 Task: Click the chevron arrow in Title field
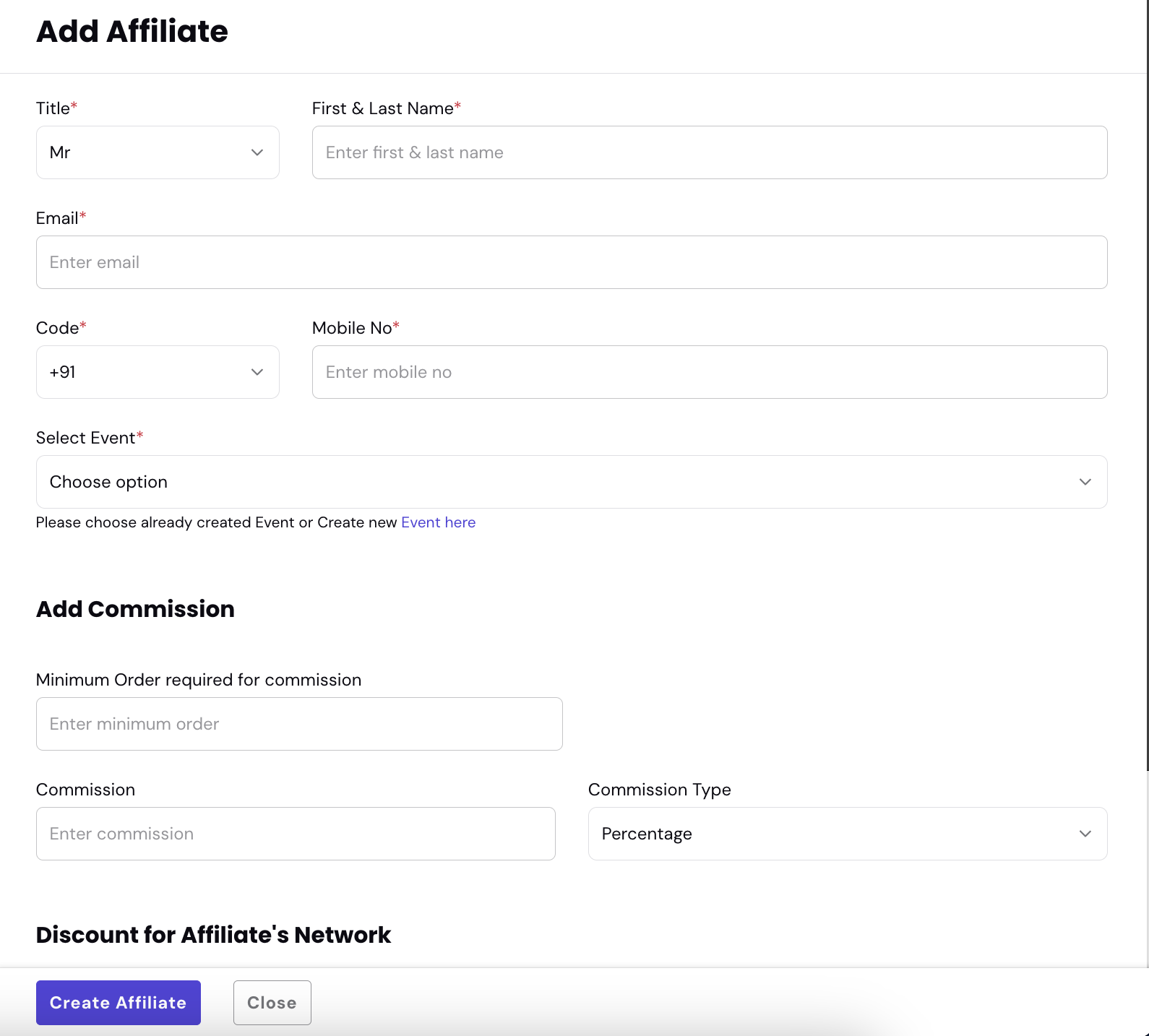click(x=257, y=152)
